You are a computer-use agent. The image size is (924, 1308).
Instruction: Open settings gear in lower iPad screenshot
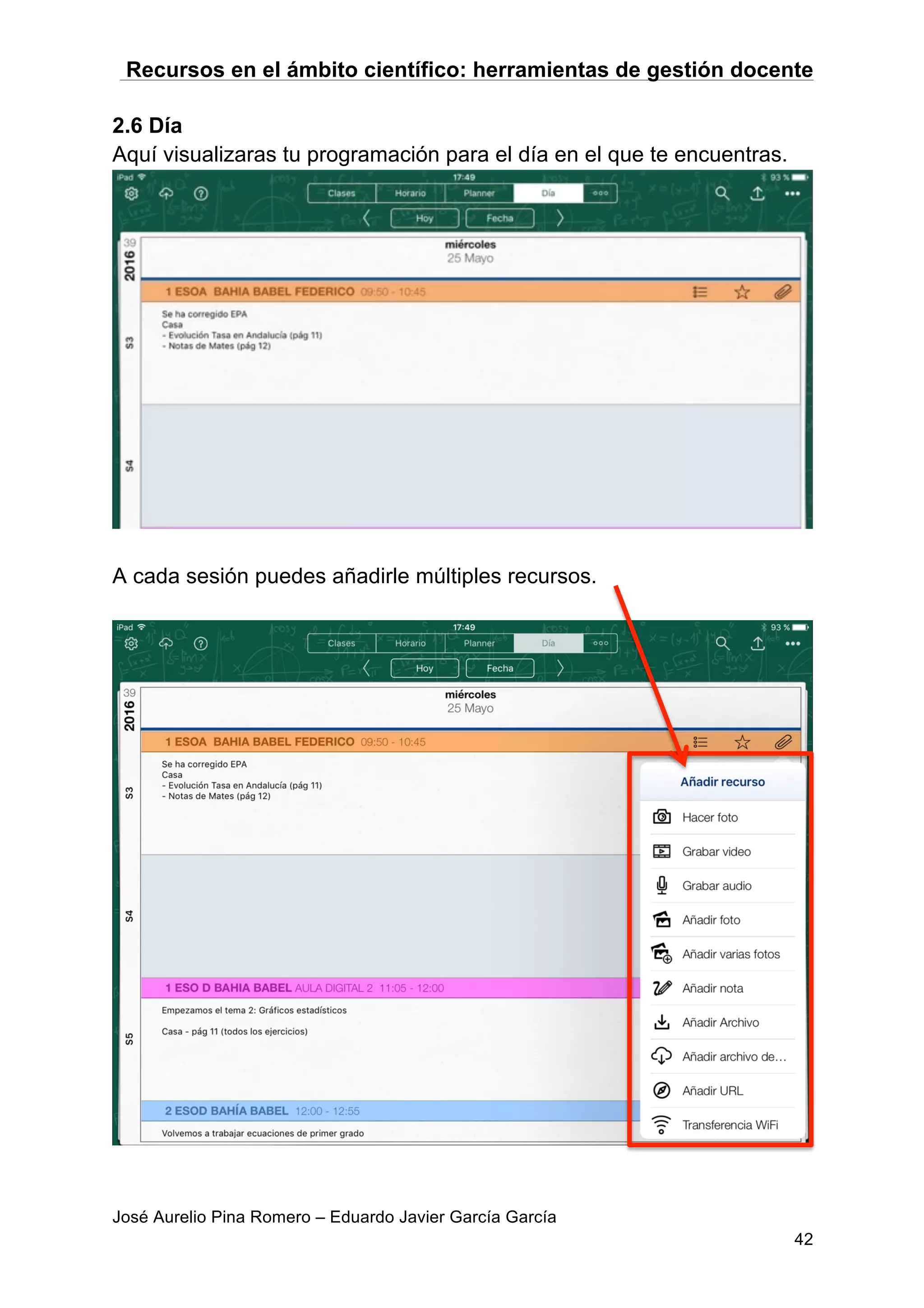[131, 644]
